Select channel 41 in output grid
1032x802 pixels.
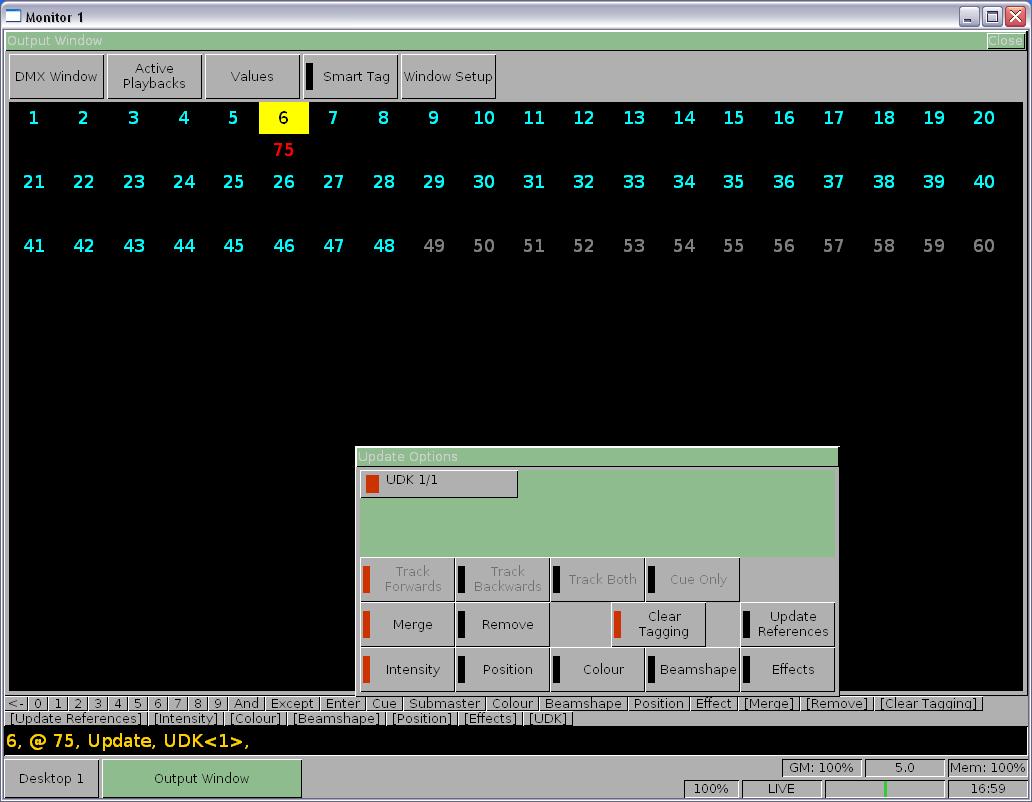coord(34,245)
